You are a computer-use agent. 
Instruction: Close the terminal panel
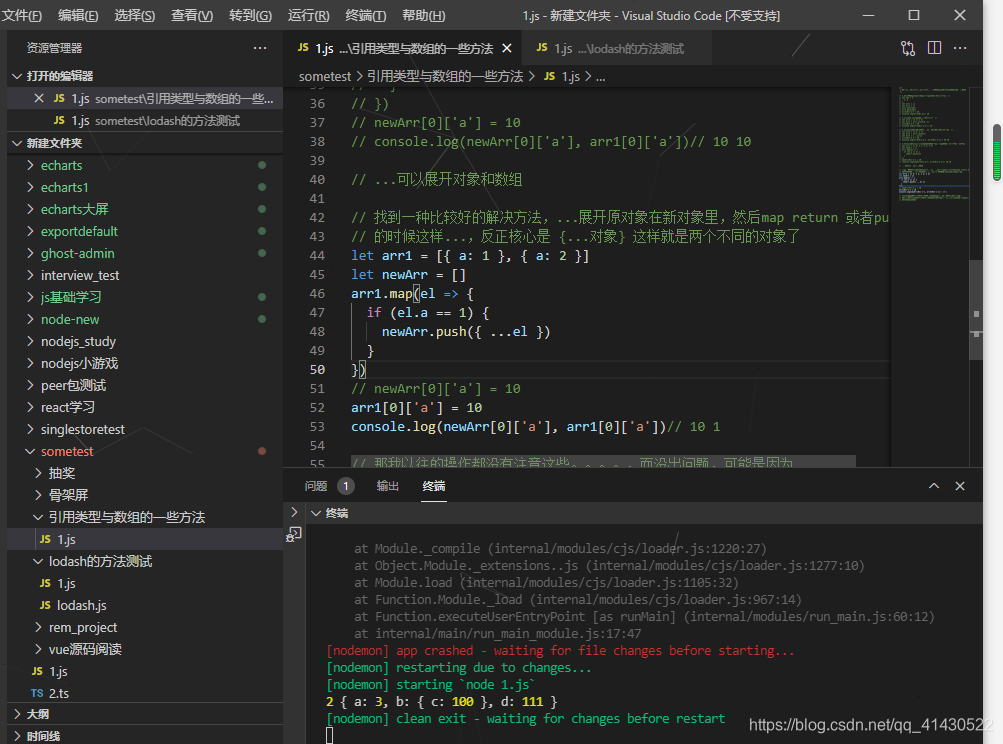pos(960,486)
